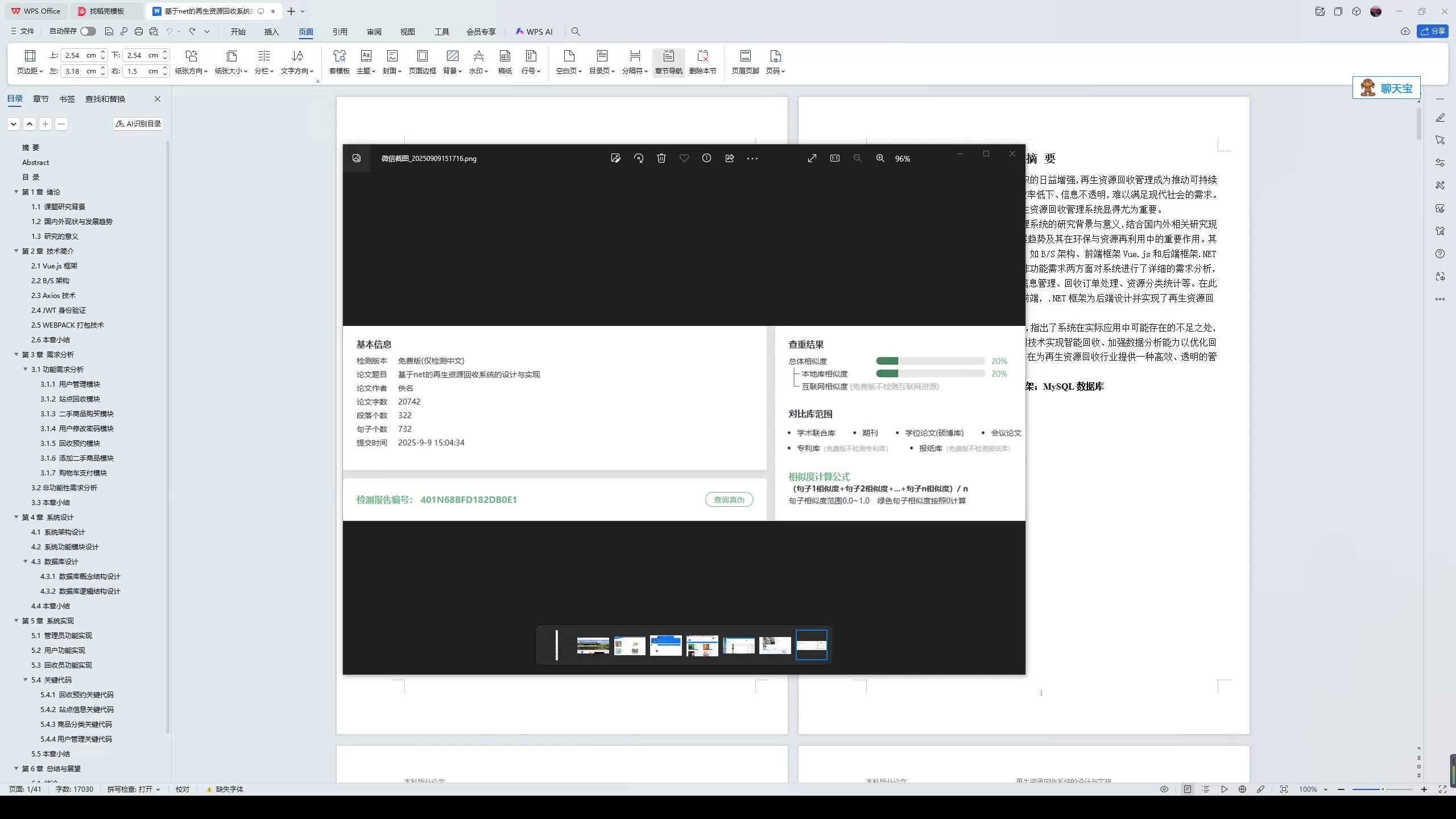
Task: Switch to the 插入 ribbon tab
Action: (x=271, y=31)
